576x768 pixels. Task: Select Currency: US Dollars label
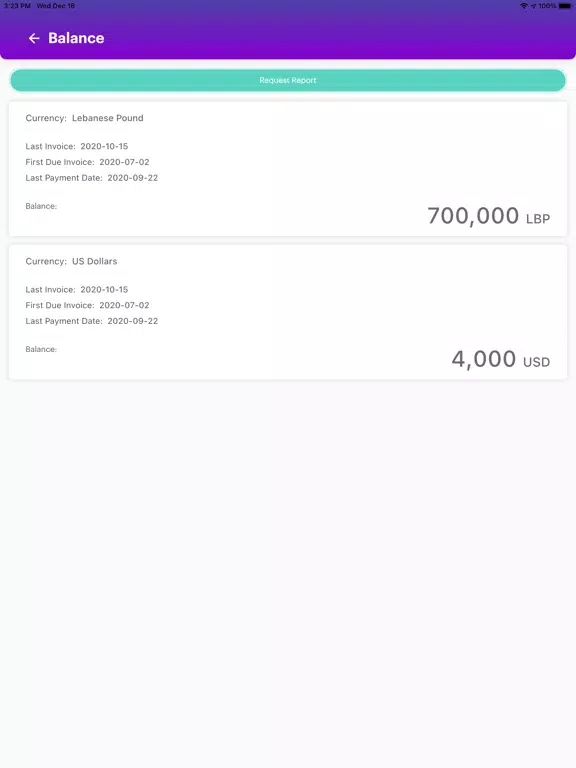[71, 262]
